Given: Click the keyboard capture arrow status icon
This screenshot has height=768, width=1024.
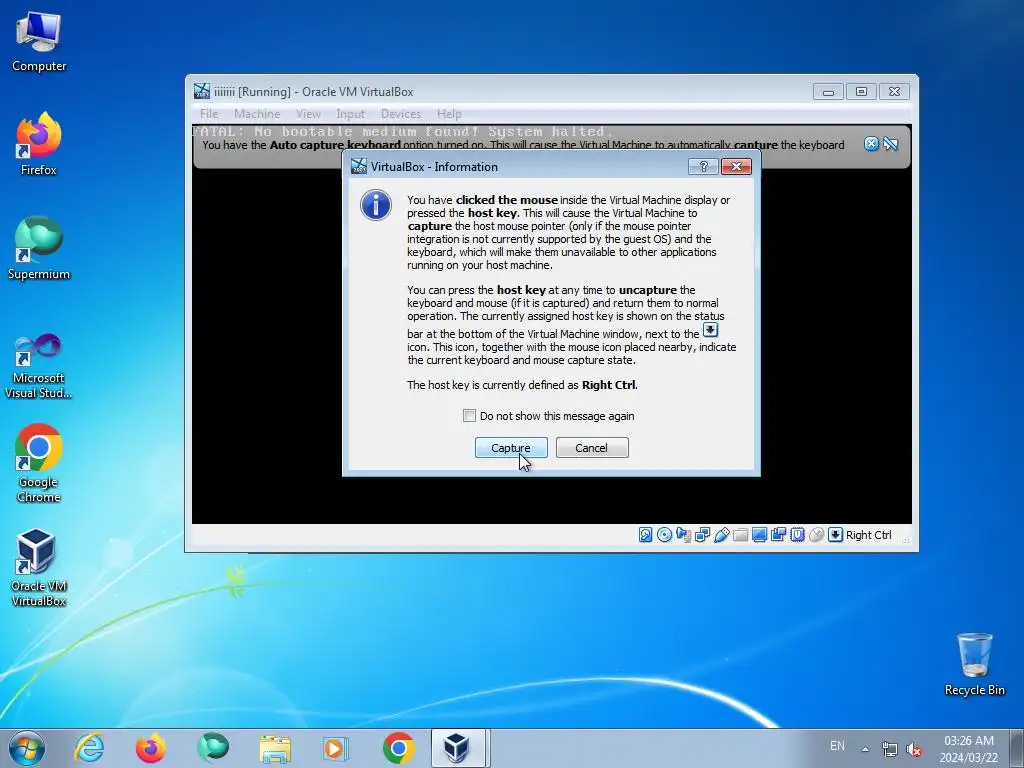Looking at the screenshot, I should pos(835,535).
